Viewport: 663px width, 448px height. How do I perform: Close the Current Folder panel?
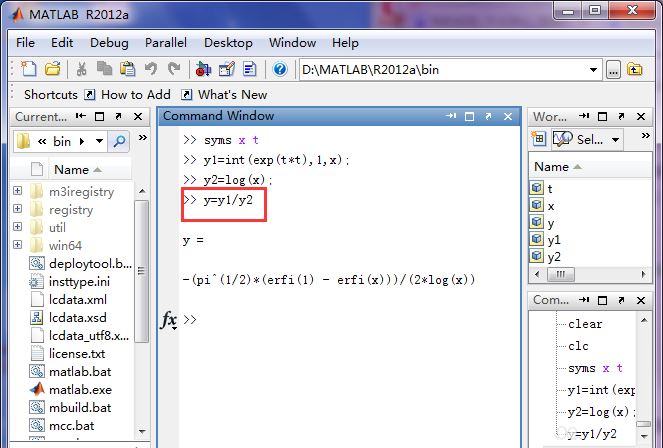click(138, 116)
